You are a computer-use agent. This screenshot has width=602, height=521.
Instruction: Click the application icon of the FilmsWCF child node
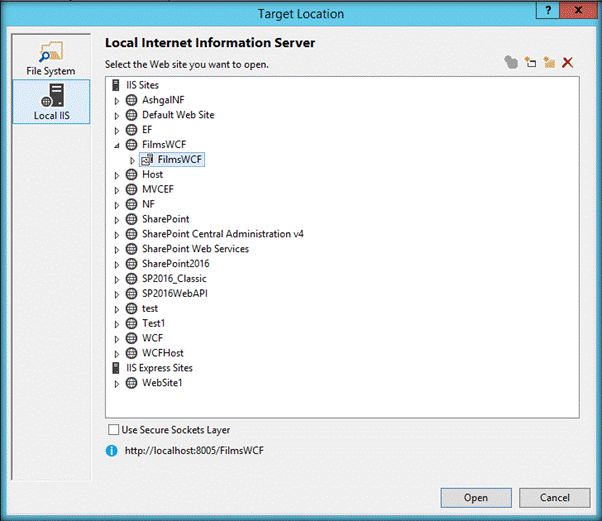click(x=147, y=160)
